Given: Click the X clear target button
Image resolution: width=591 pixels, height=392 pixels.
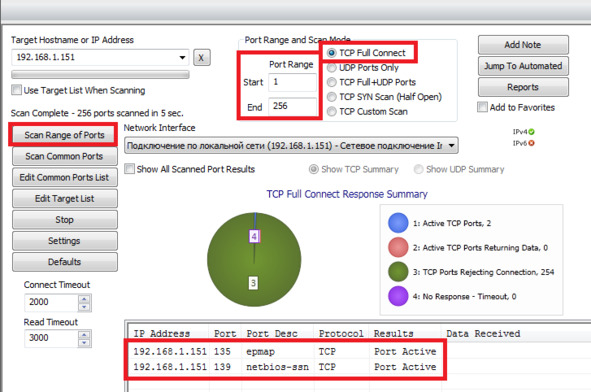Looking at the screenshot, I should pos(202,58).
